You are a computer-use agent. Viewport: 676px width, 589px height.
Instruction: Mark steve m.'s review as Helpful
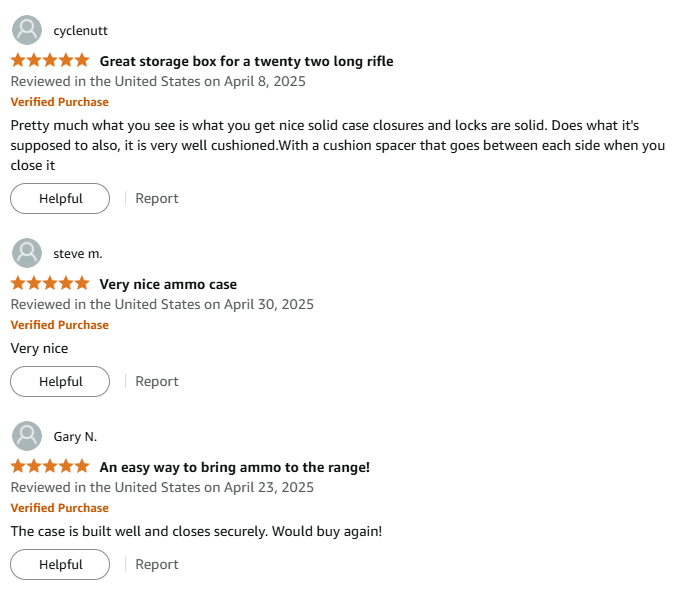(60, 382)
